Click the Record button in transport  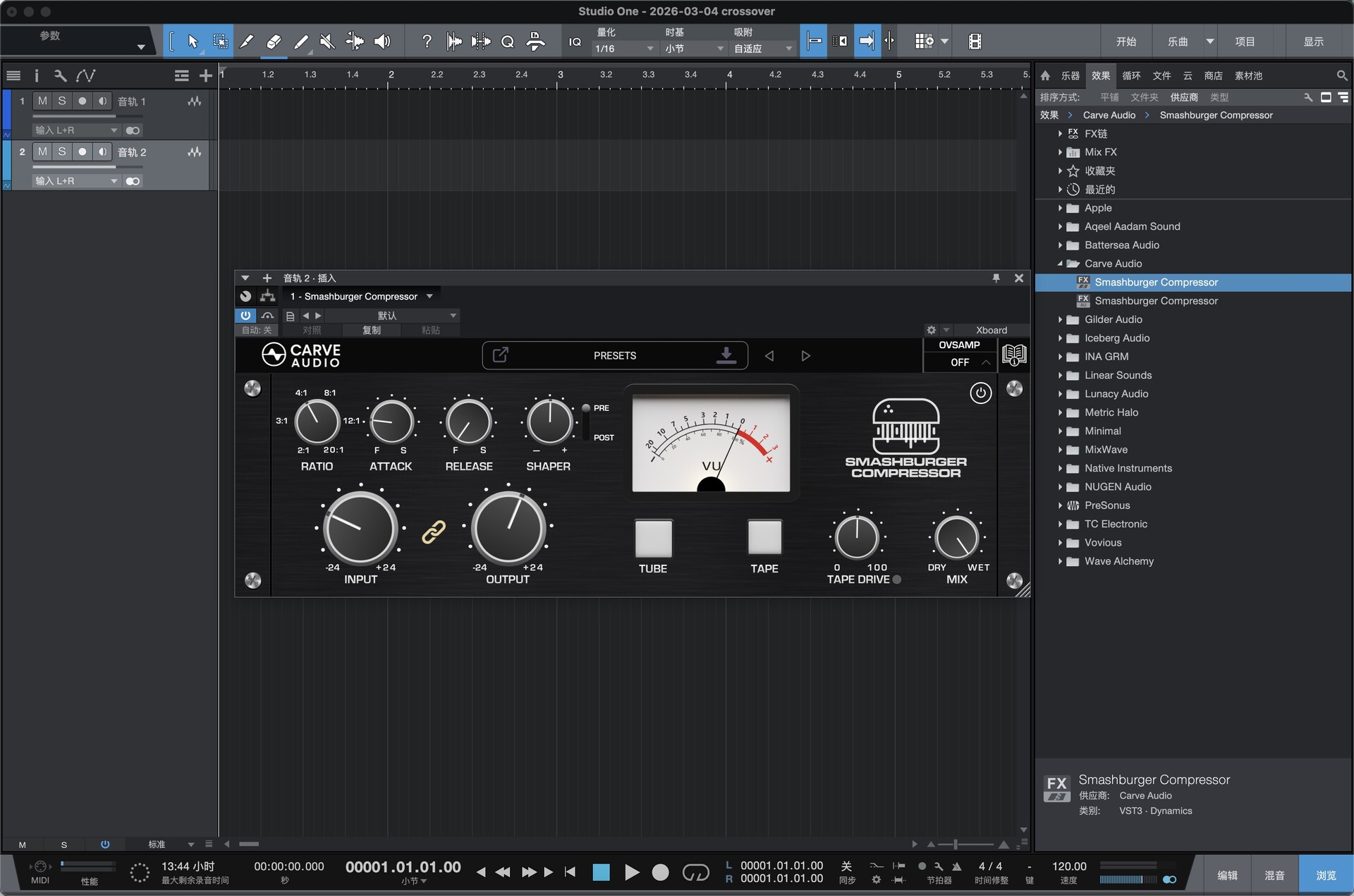(x=660, y=873)
